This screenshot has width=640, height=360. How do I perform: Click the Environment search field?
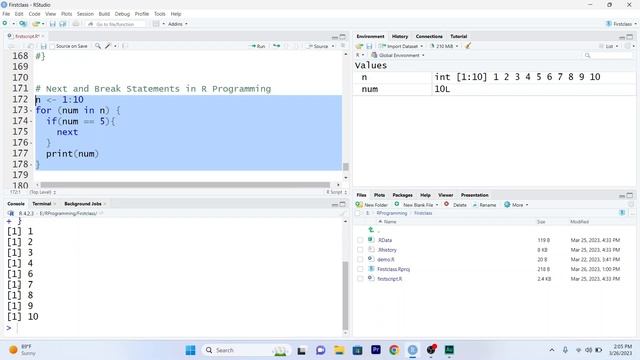(608, 55)
